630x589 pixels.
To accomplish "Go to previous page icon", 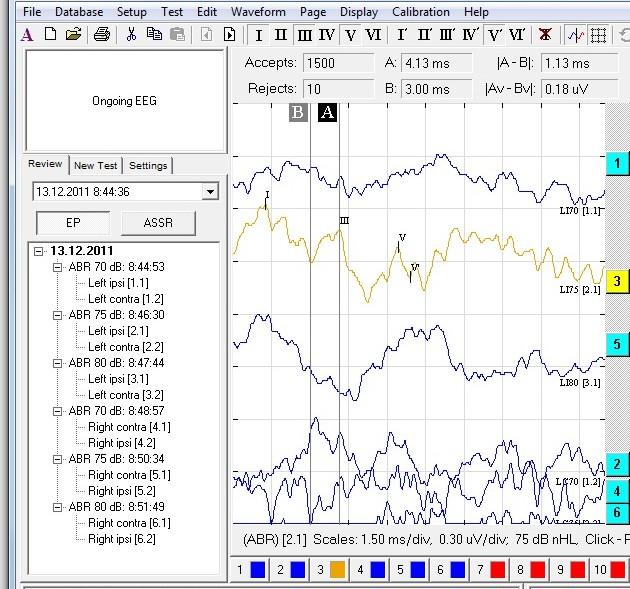I will tap(206, 35).
